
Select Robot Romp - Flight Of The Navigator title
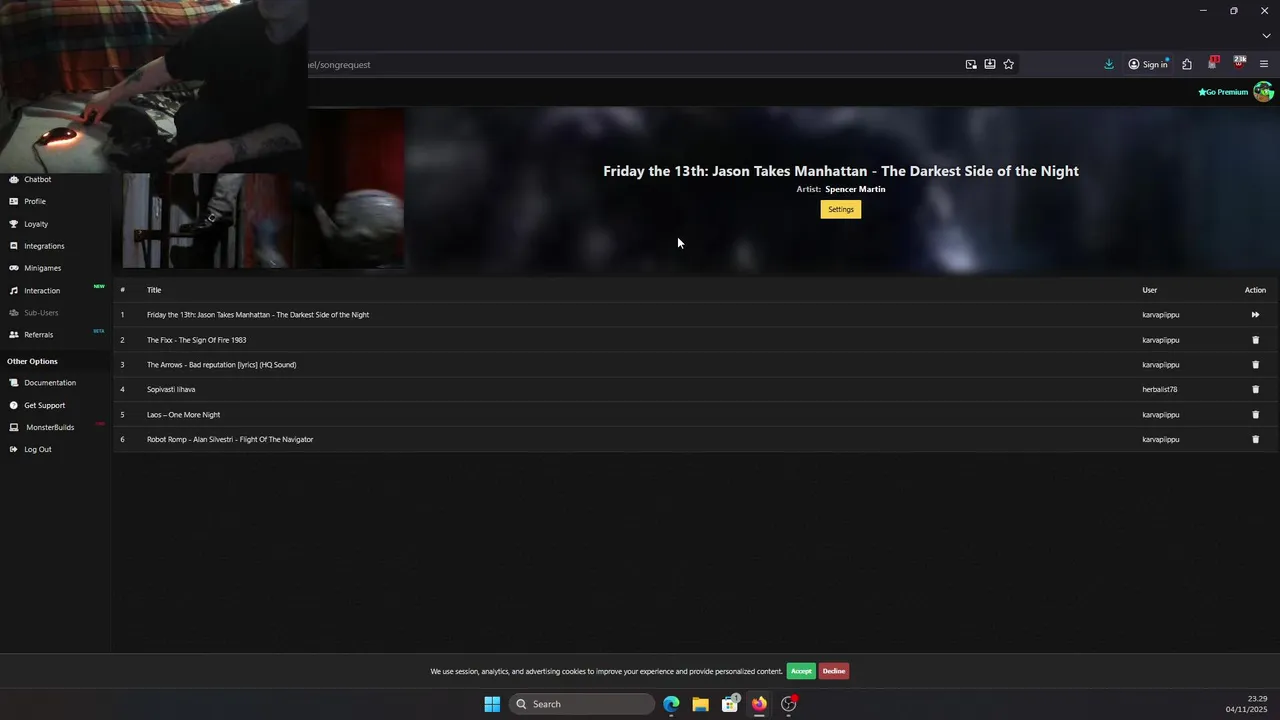pos(230,440)
